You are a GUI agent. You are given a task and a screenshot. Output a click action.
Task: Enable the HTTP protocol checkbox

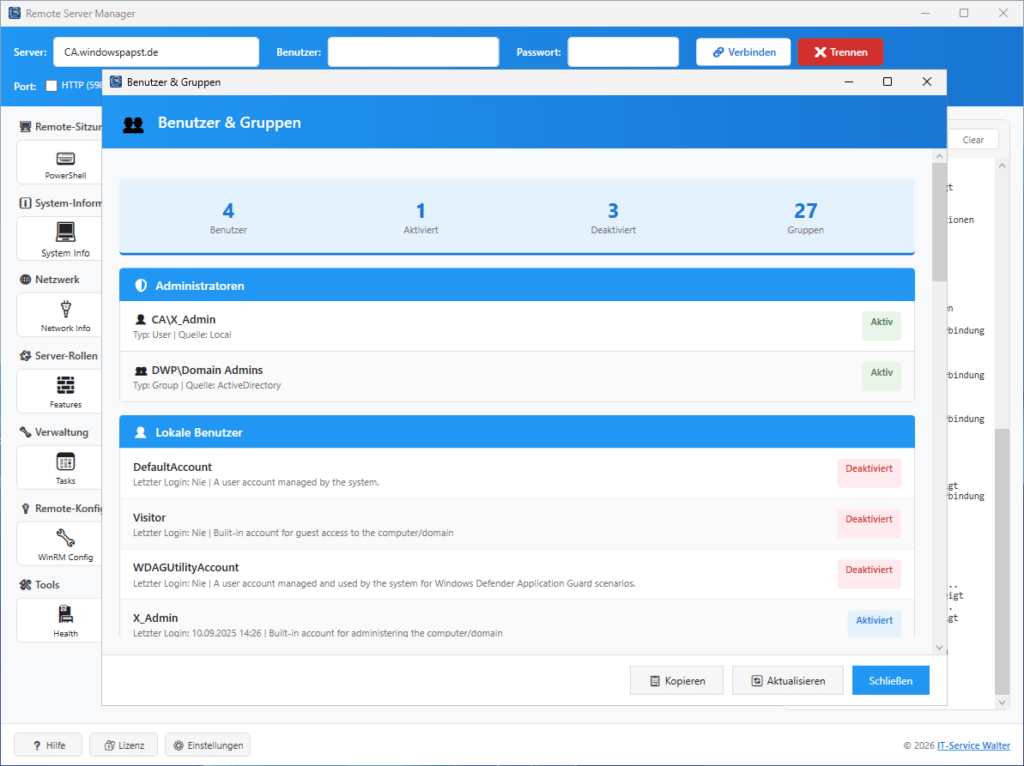(x=49, y=86)
